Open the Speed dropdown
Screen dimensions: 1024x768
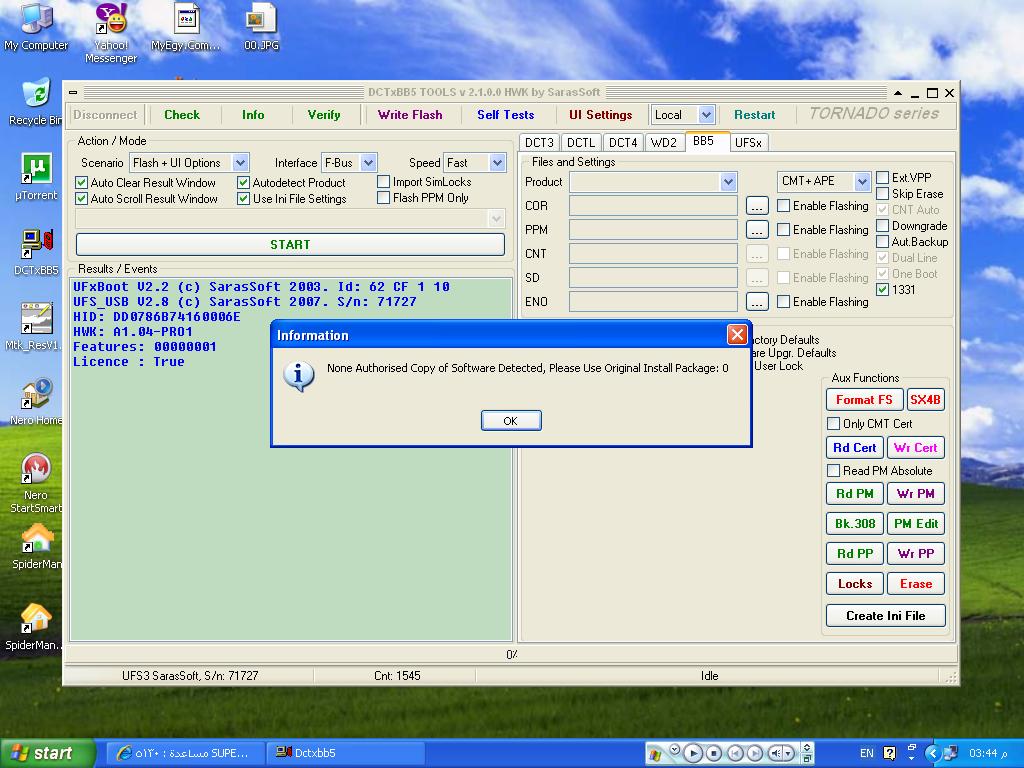pyautogui.click(x=498, y=163)
